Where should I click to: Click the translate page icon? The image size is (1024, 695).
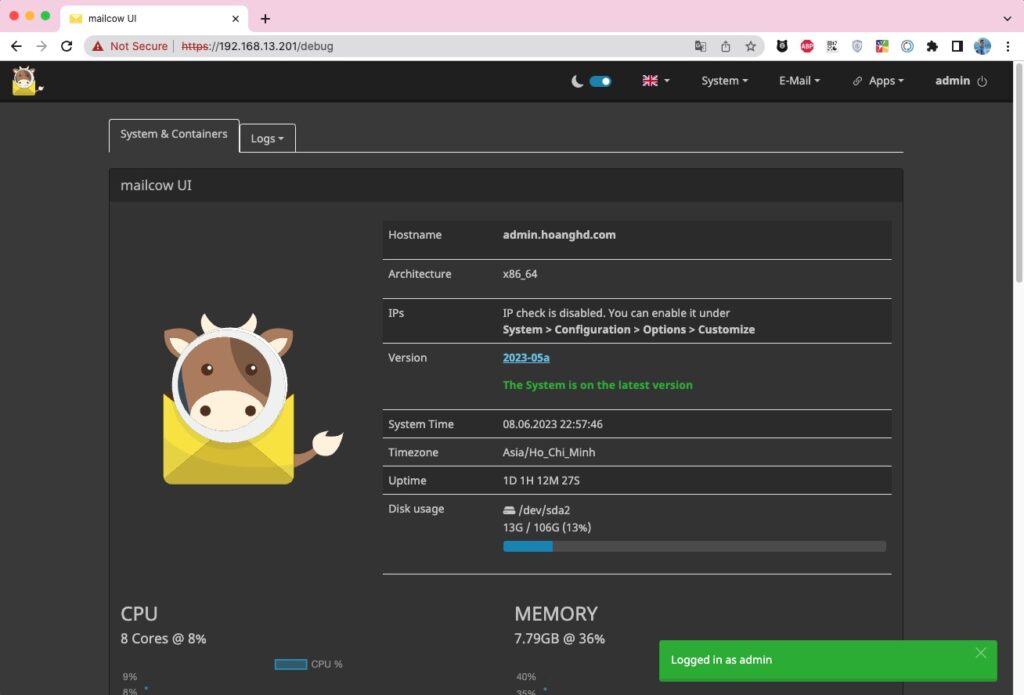click(x=700, y=46)
